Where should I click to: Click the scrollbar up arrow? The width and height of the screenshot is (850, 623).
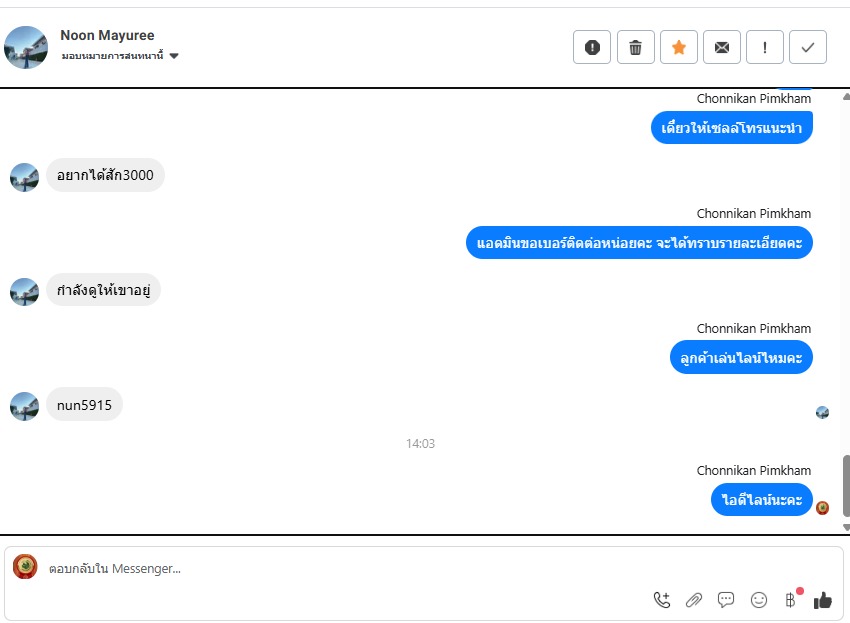(846, 97)
